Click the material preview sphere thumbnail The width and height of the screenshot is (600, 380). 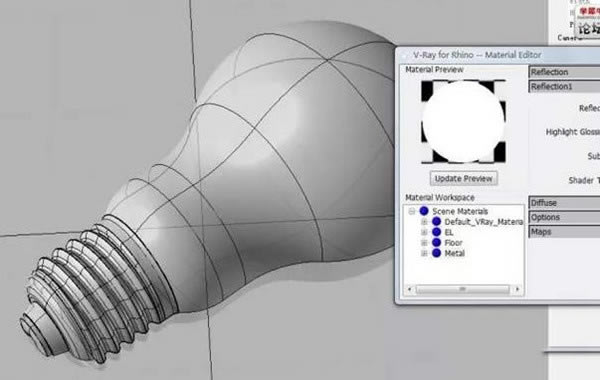tap(463, 121)
